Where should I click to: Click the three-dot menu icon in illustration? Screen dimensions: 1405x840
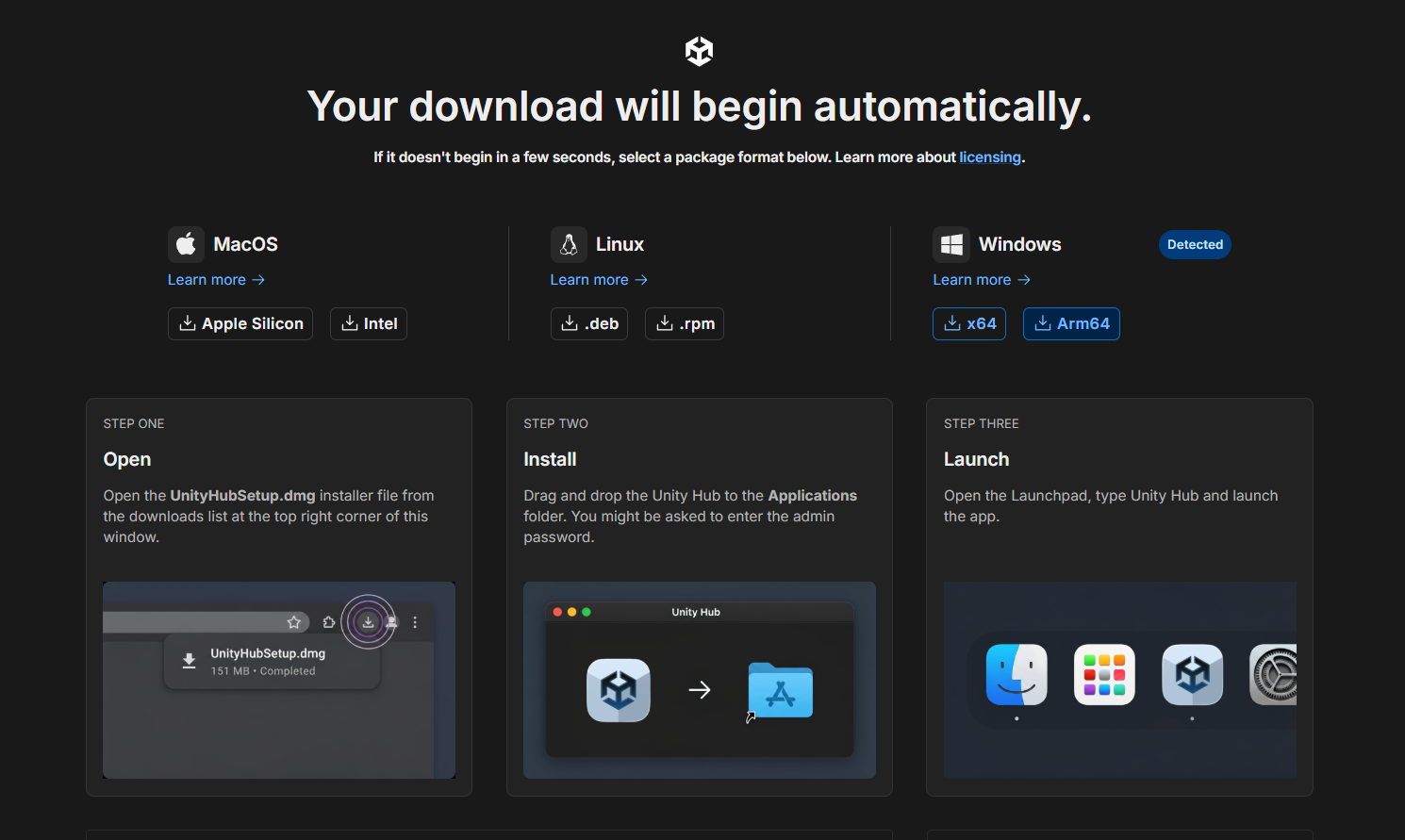click(x=415, y=622)
